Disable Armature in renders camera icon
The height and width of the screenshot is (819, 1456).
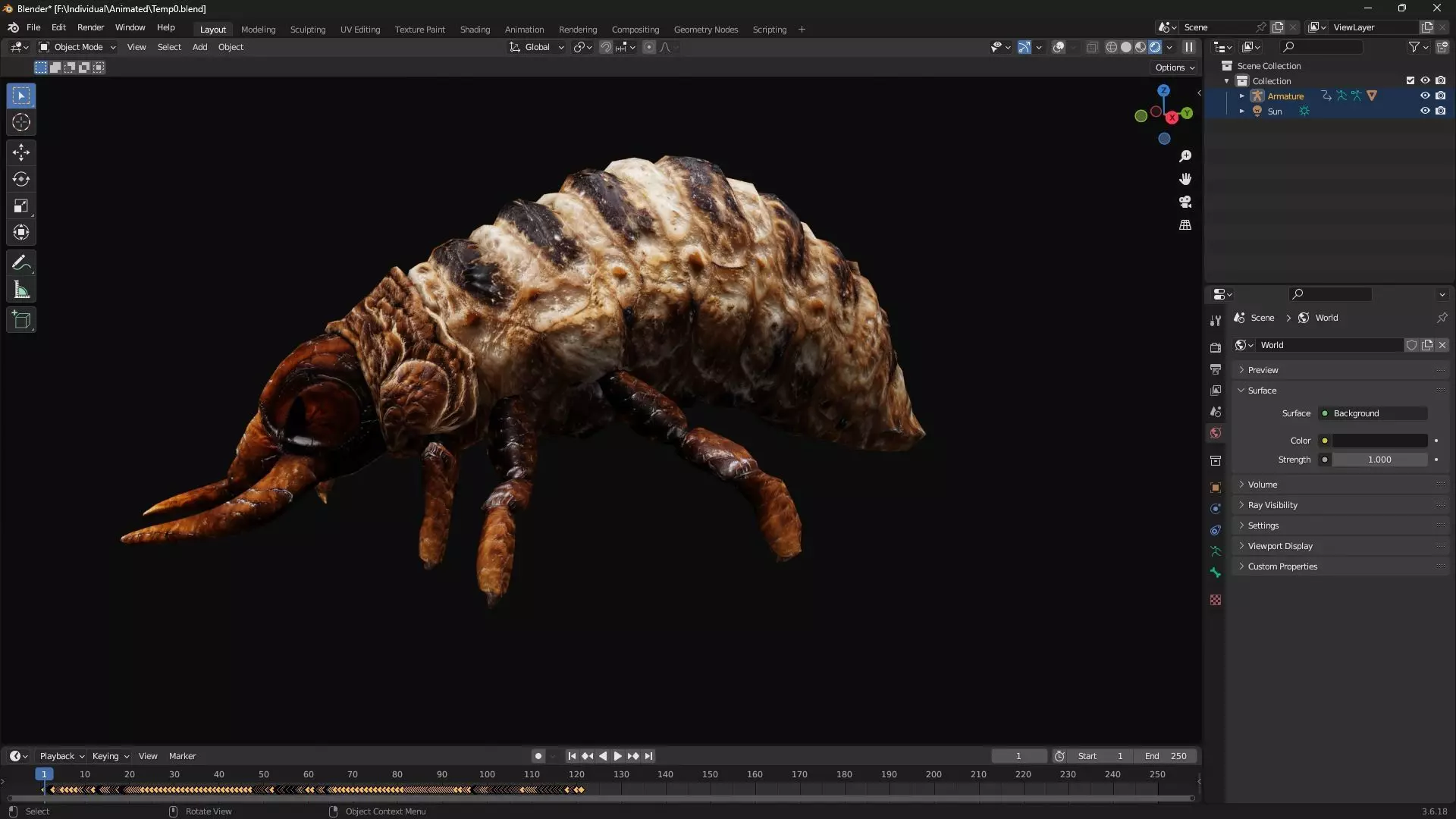pyautogui.click(x=1440, y=96)
